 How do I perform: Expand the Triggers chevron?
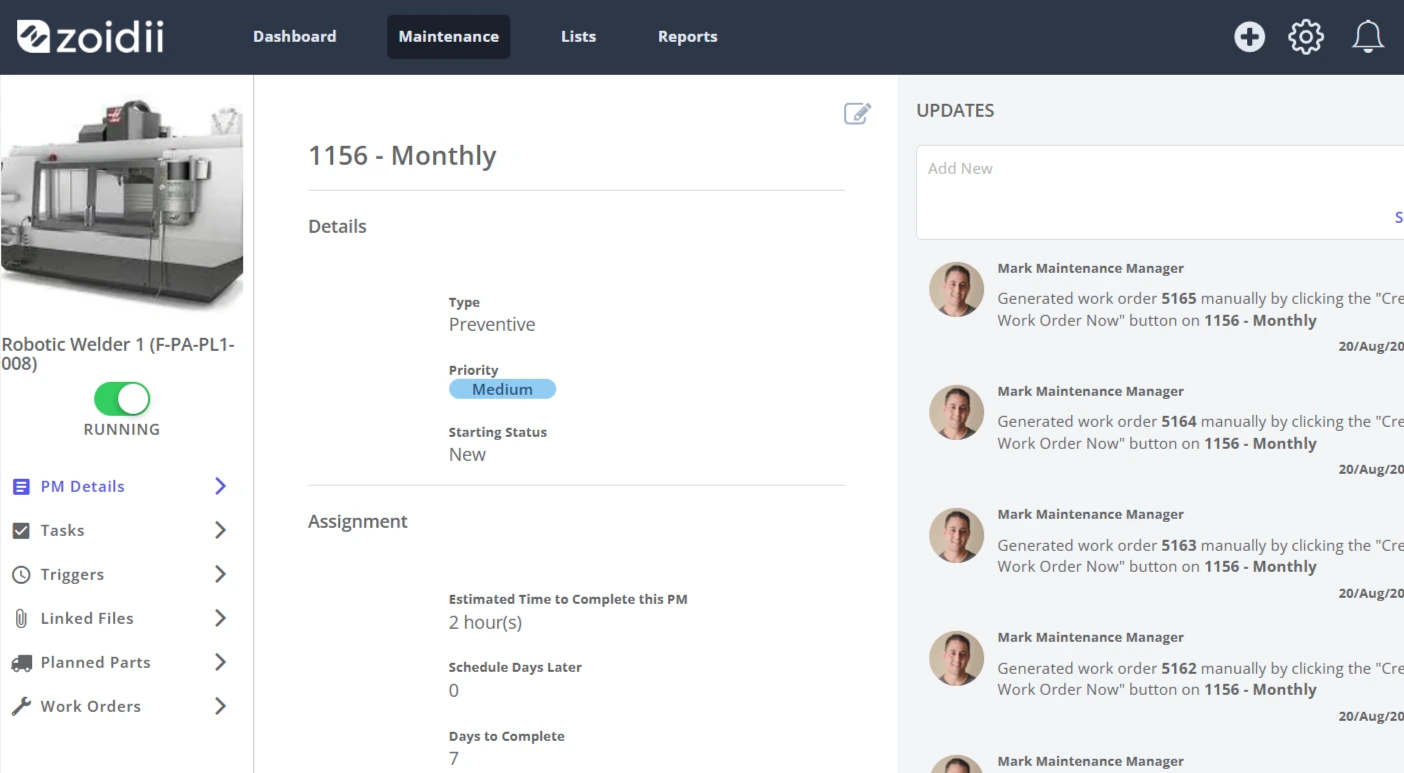221,574
